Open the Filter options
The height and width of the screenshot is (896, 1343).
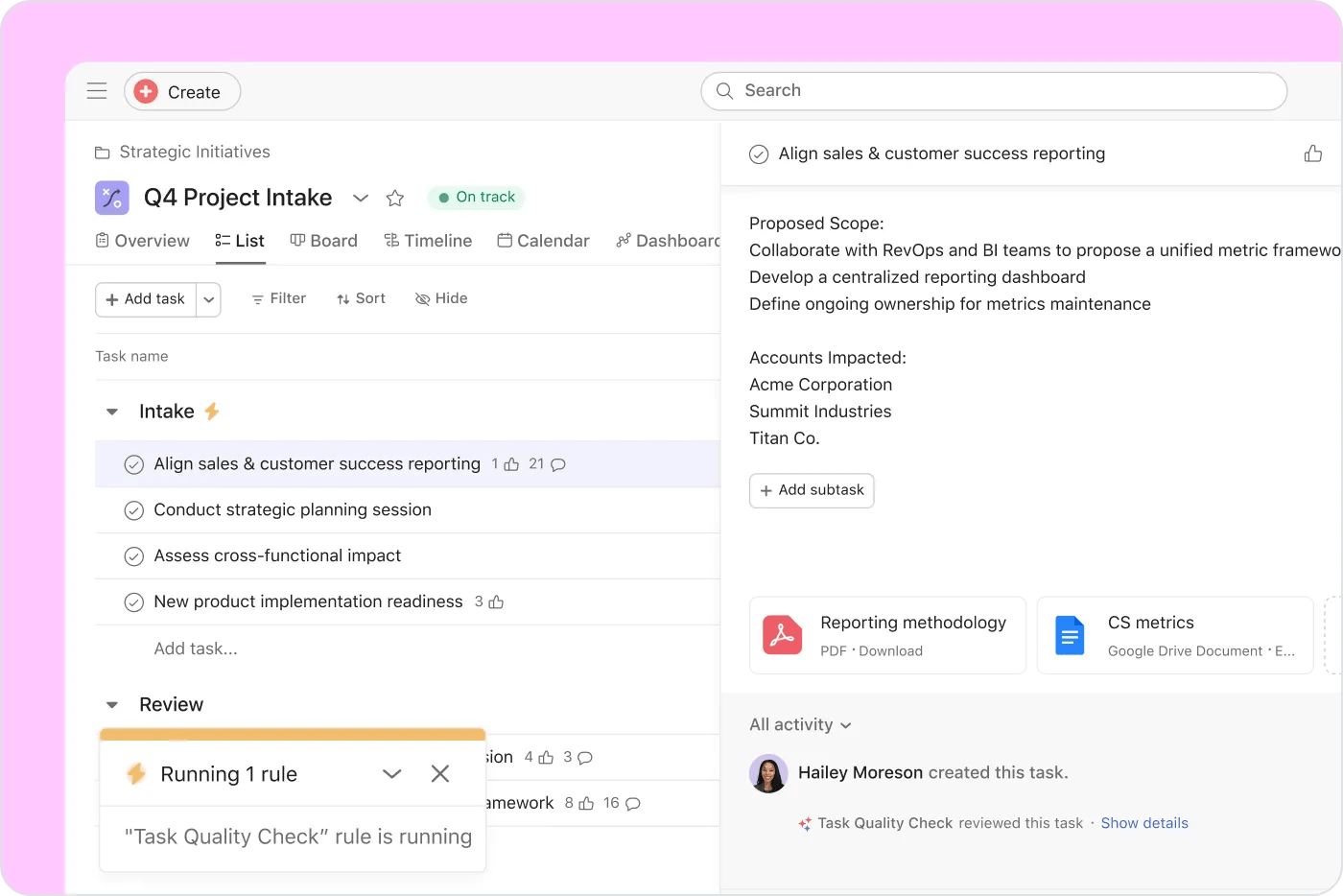278,299
